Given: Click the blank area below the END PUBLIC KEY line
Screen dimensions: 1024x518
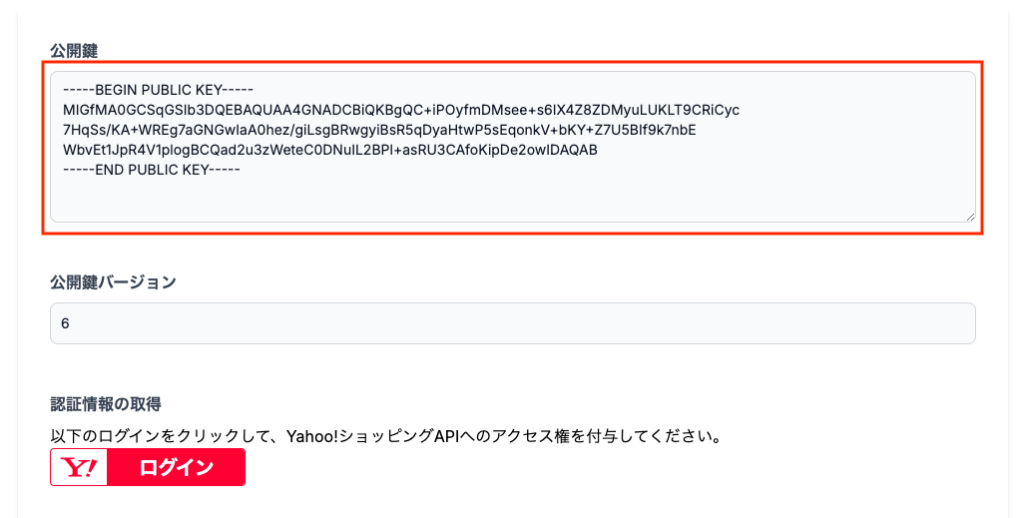Looking at the screenshot, I should pos(500,198).
